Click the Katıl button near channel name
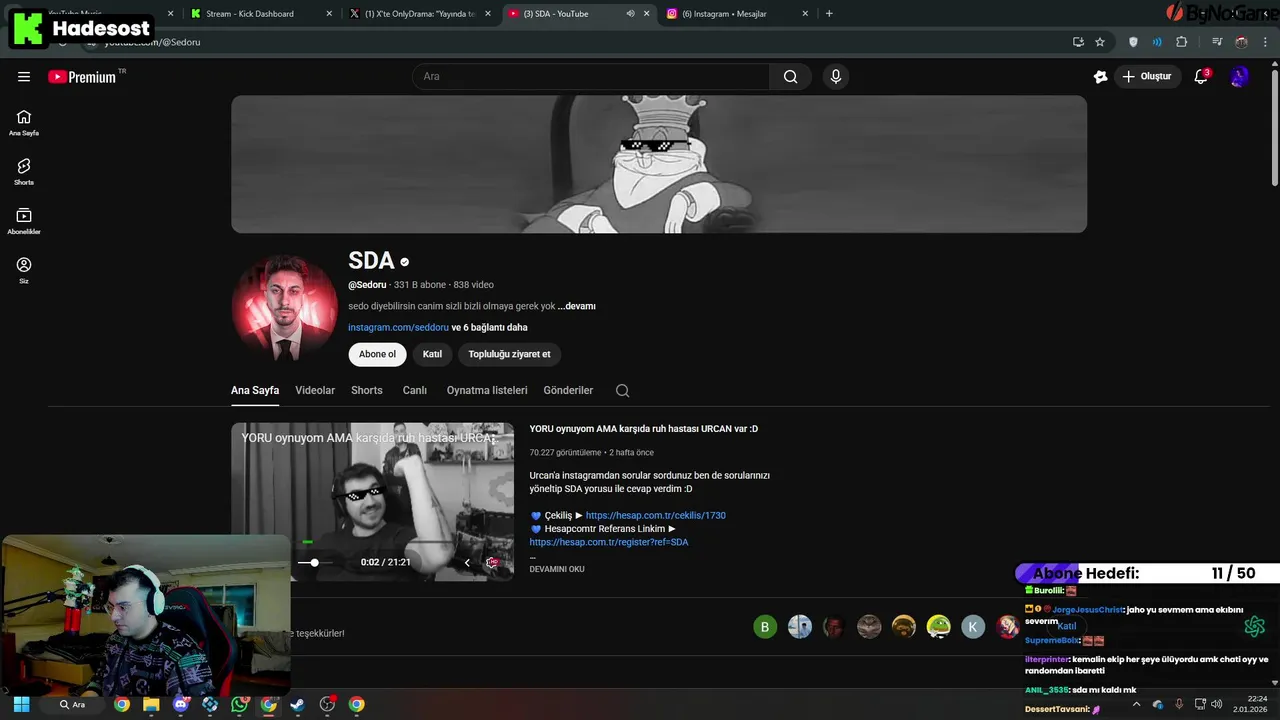The image size is (1280, 720). [x=432, y=354]
